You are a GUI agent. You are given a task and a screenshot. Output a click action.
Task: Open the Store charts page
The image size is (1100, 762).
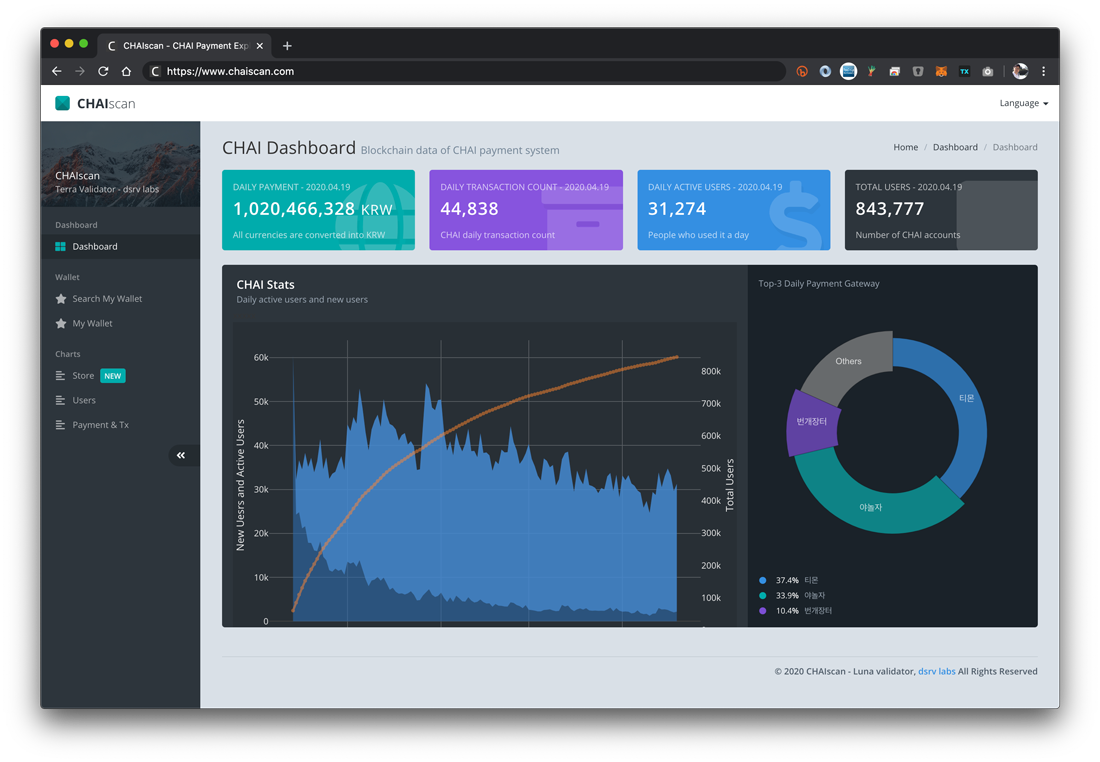click(x=83, y=375)
